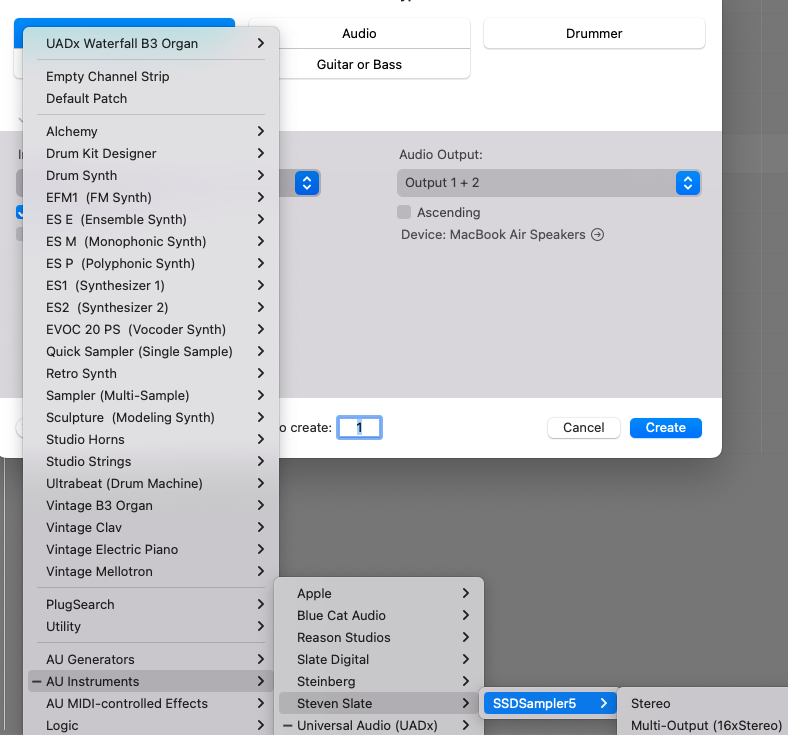Open the Retro Synth submenu
The image size is (788, 735).
[151, 374]
